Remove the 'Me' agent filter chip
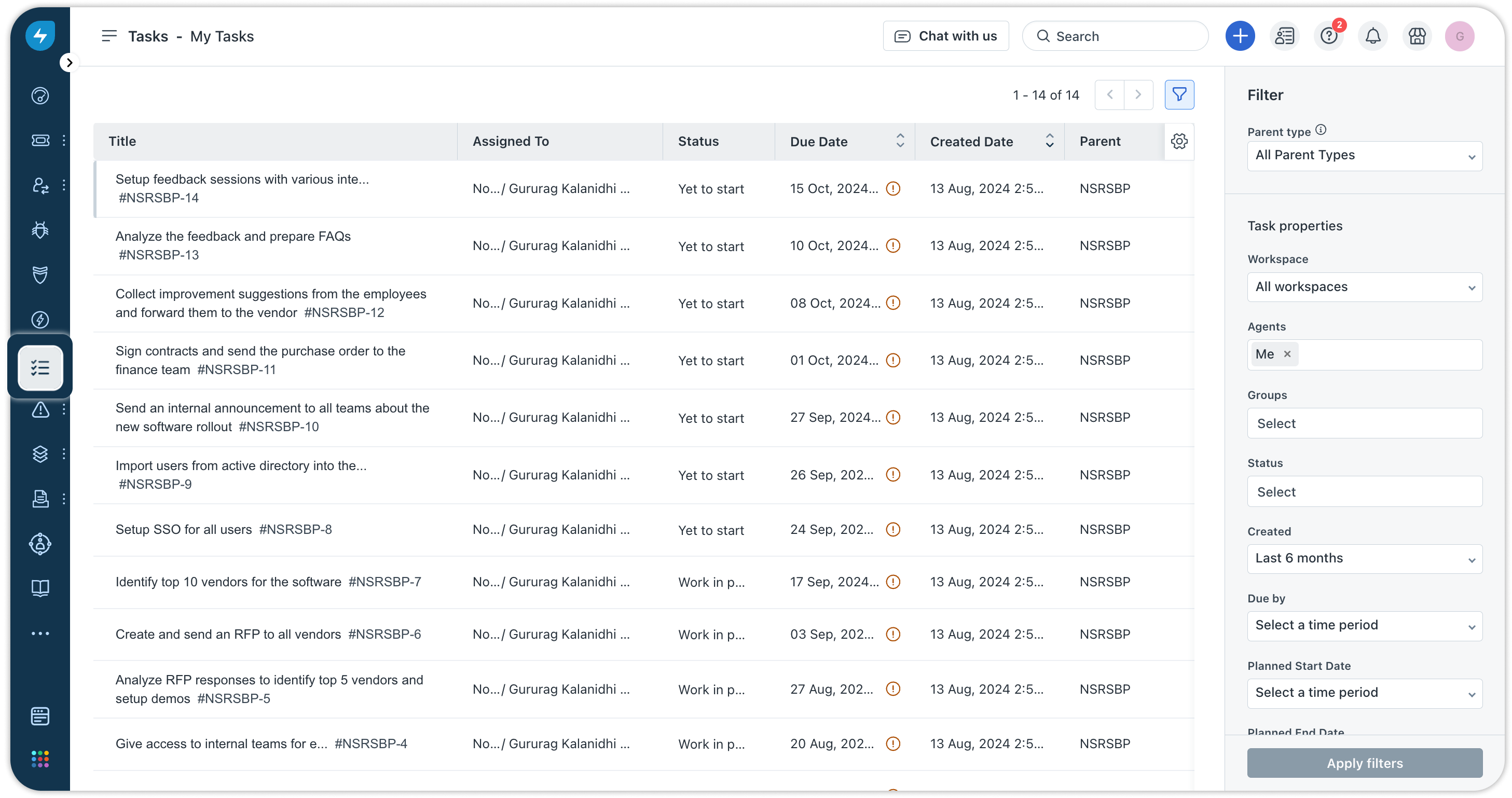Image resolution: width=1512 pixels, height=798 pixels. (1287, 354)
